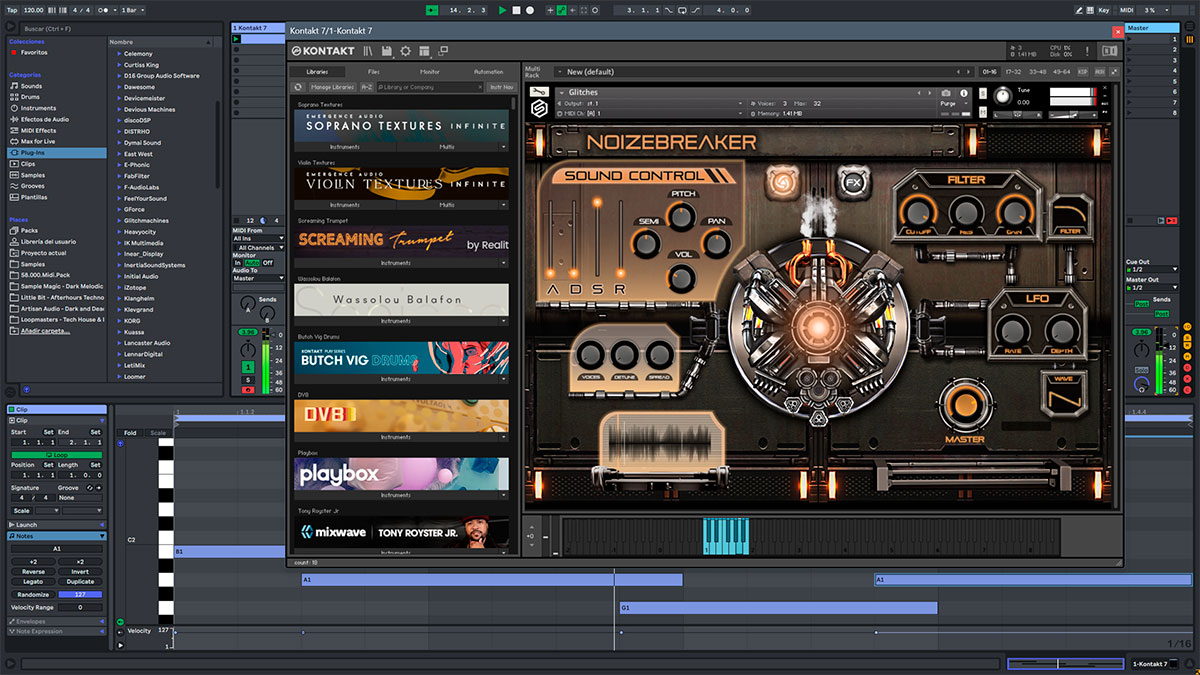Select Instruments category in Ableton browser
This screenshot has width=1200, height=675.
click(38, 108)
